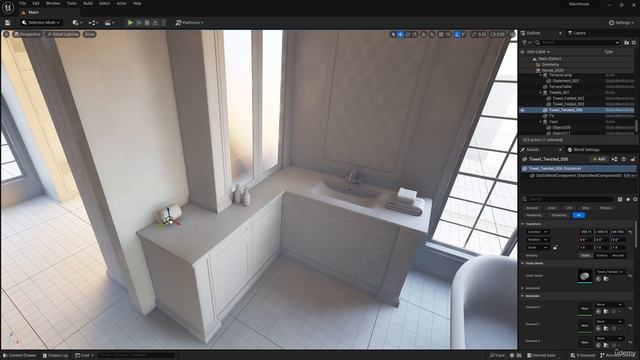This screenshot has width=640, height=360.
Task: Open the Detail Lighting view mode dropdown
Action: (x=62, y=34)
